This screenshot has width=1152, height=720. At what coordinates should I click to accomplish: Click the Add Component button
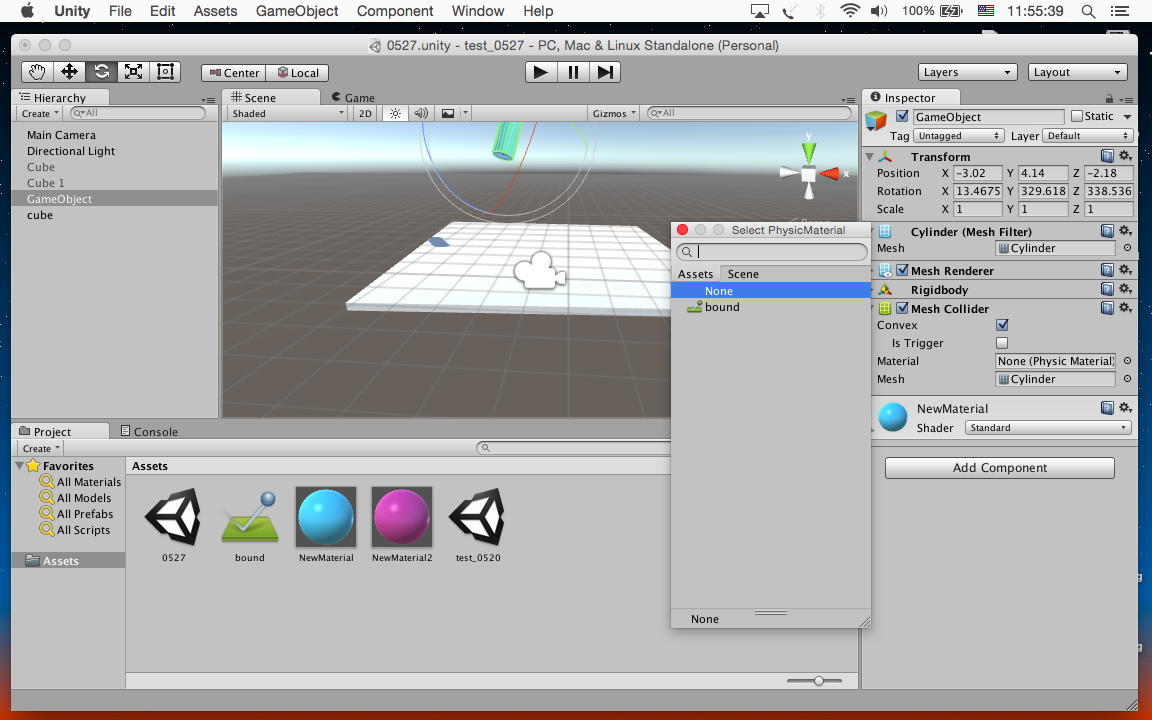coord(999,468)
